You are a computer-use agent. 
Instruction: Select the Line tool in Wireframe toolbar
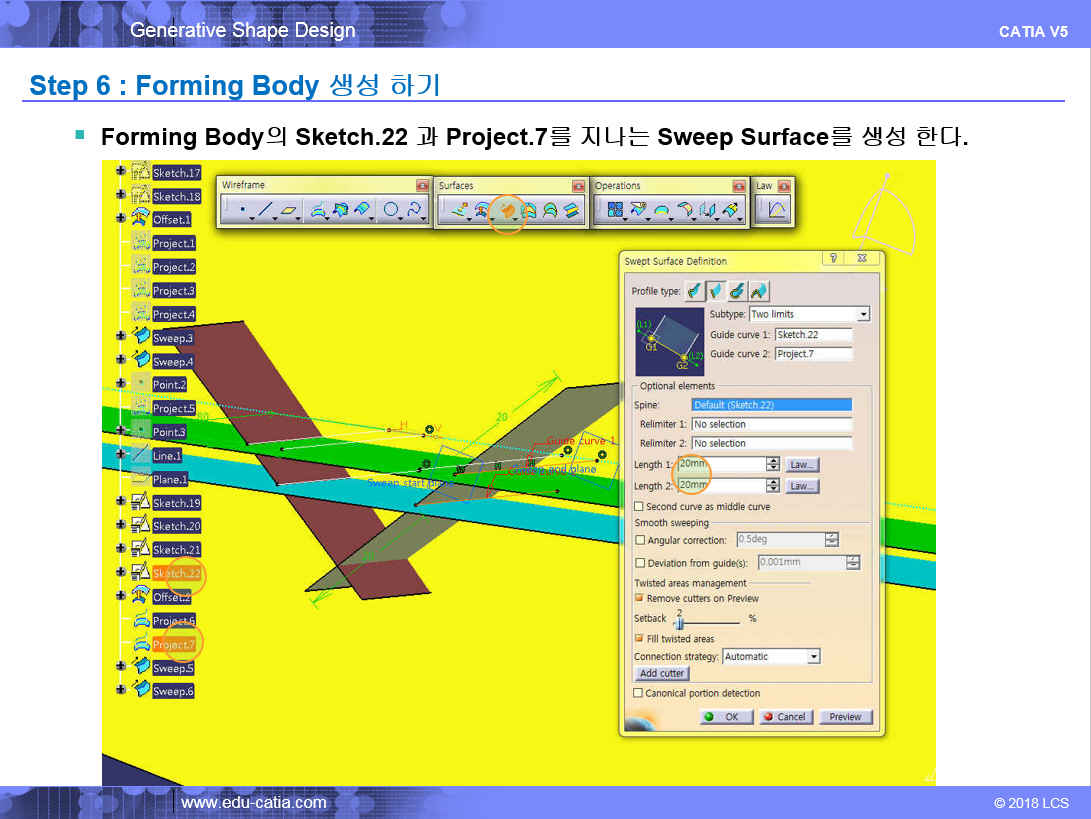[265, 210]
